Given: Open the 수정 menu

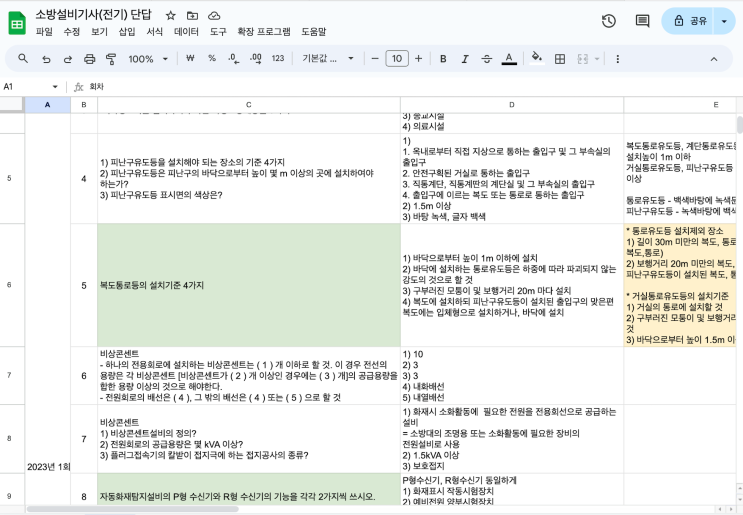Looking at the screenshot, I should click(x=72, y=32).
